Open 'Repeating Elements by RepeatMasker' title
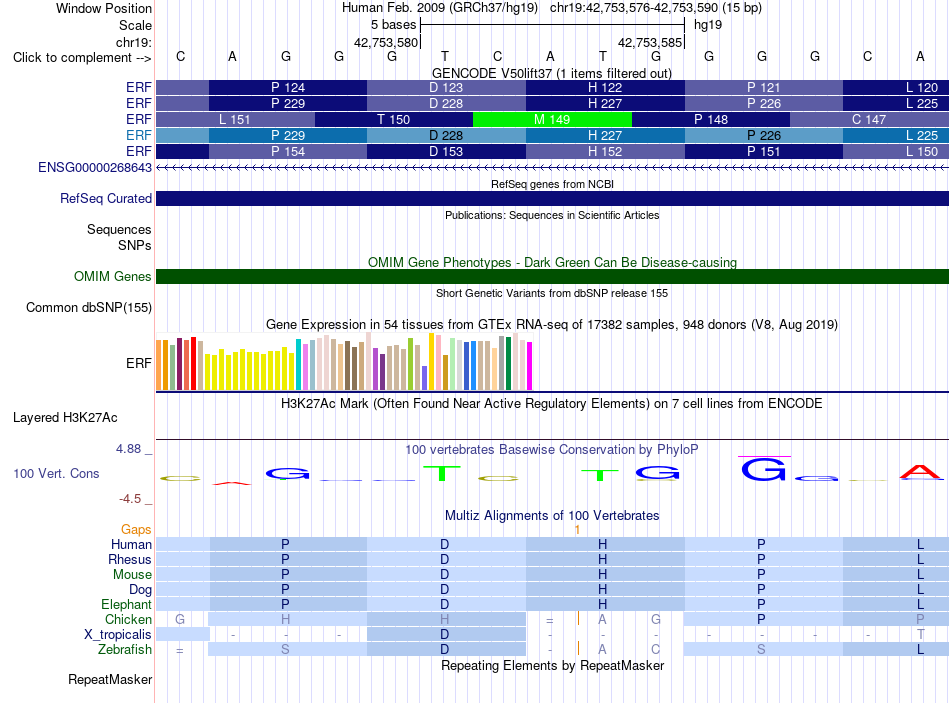The width and height of the screenshot is (950, 703). click(552, 665)
